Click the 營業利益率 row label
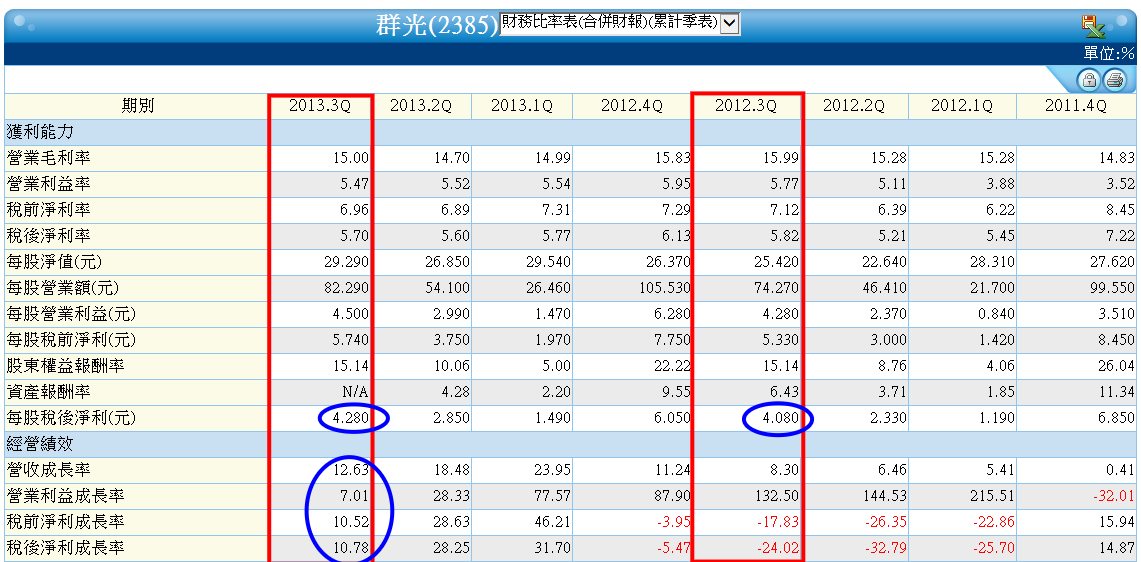Screen dimensions: 1141x562 pyautogui.click(x=49, y=184)
